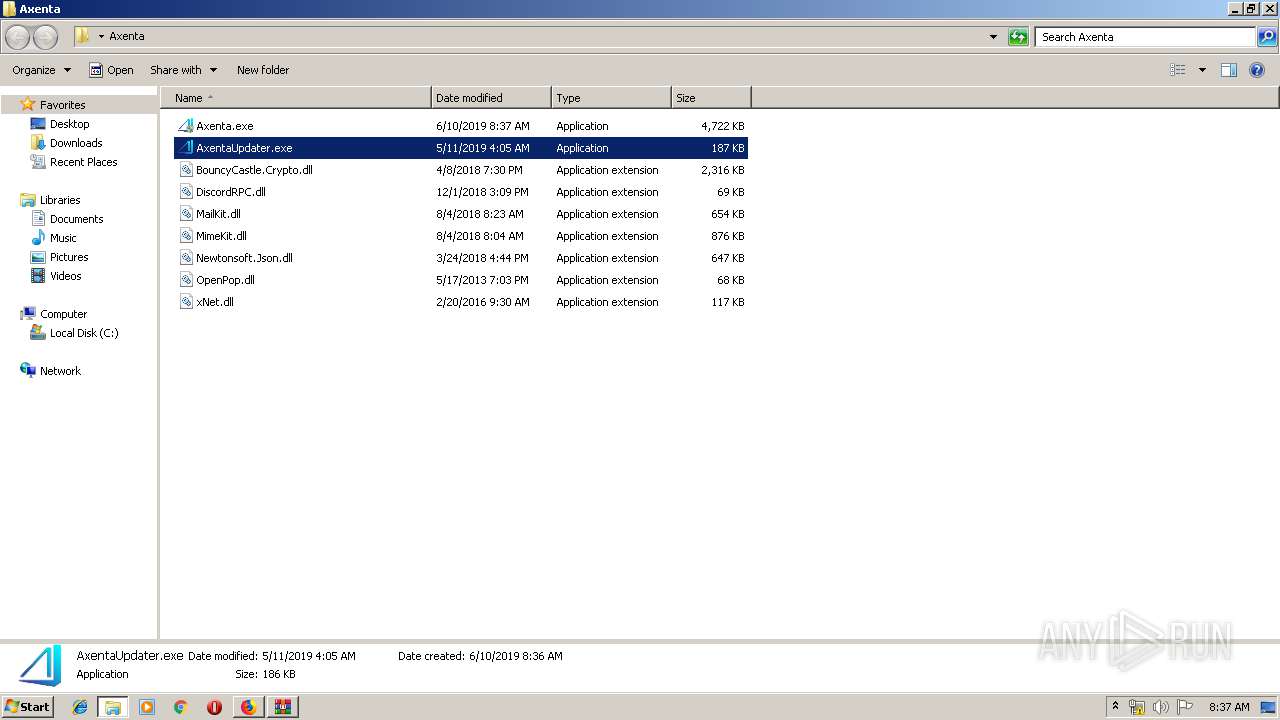Click the Start button
1280x720 pixels.
[x=27, y=707]
